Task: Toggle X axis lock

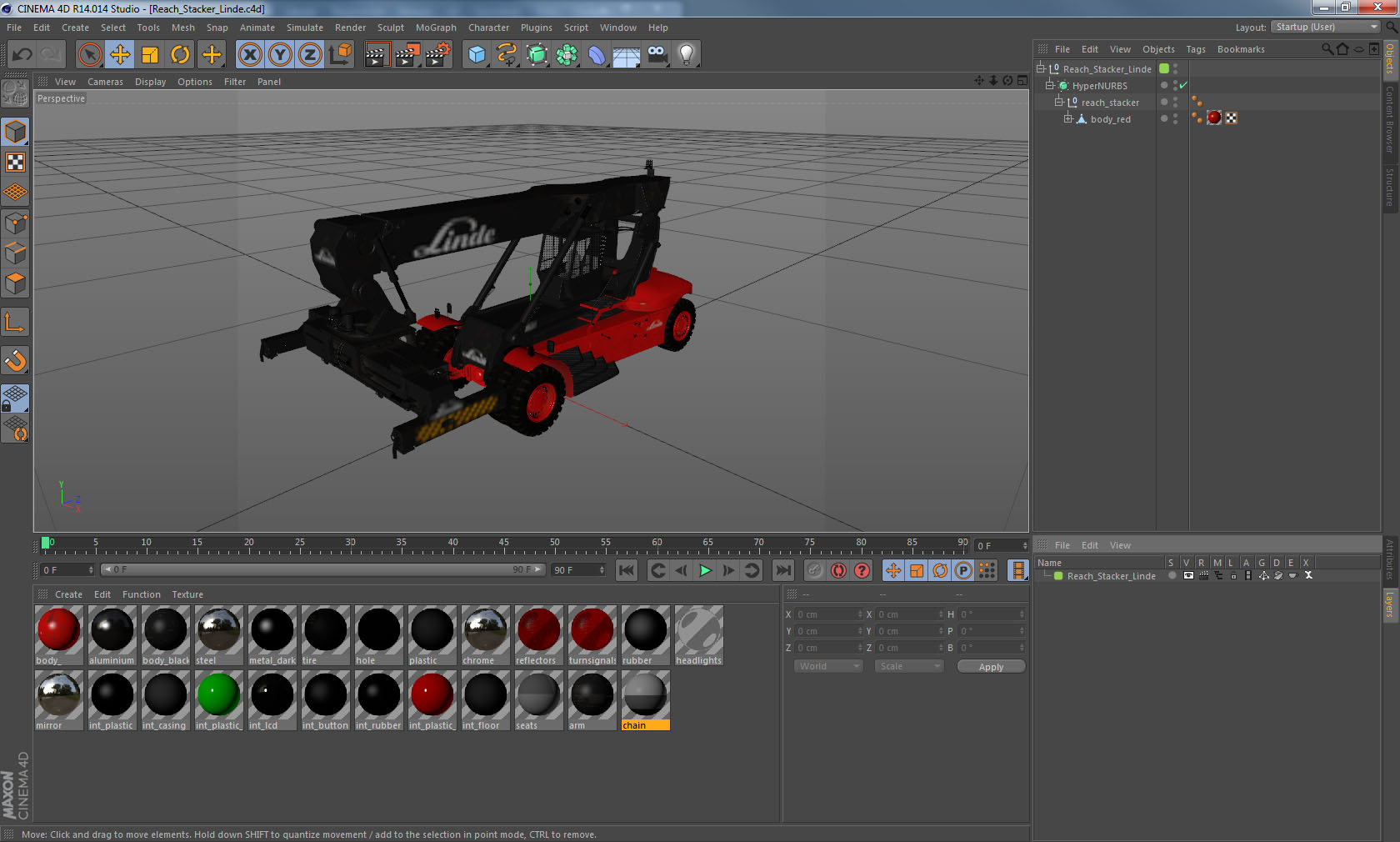Action: coord(249,55)
